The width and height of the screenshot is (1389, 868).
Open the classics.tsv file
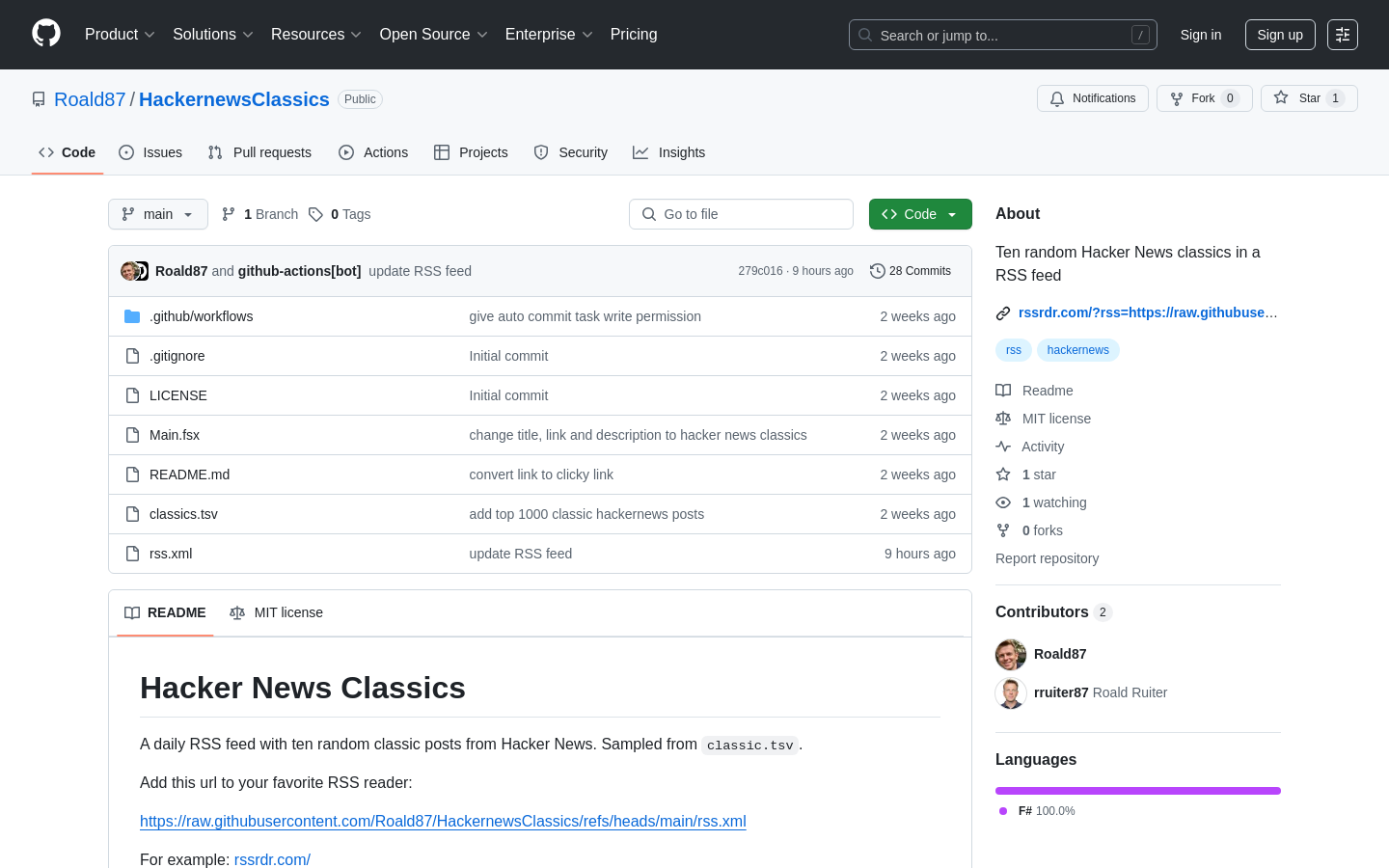(x=183, y=514)
